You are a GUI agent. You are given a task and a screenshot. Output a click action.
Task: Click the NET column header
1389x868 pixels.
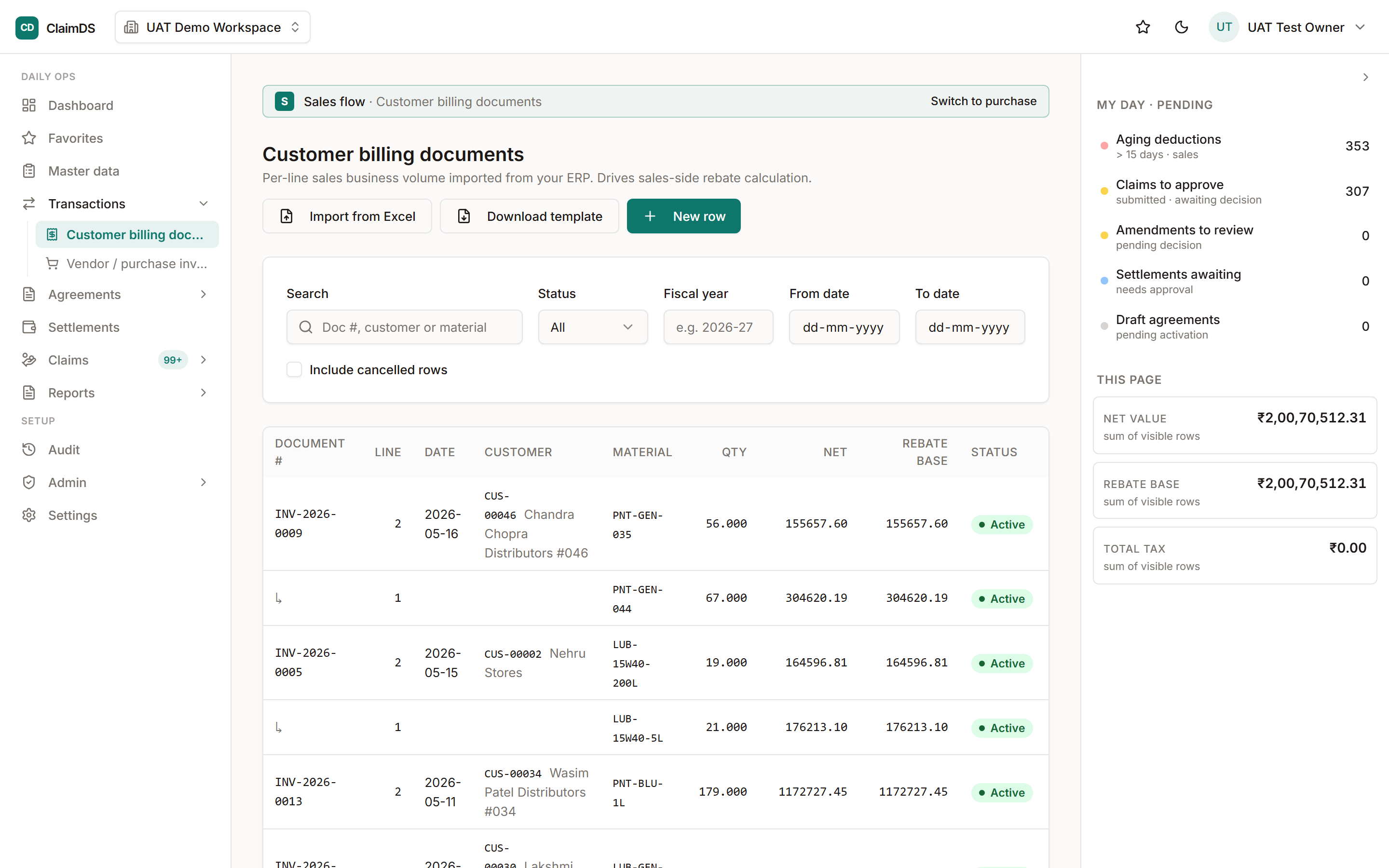(835, 452)
